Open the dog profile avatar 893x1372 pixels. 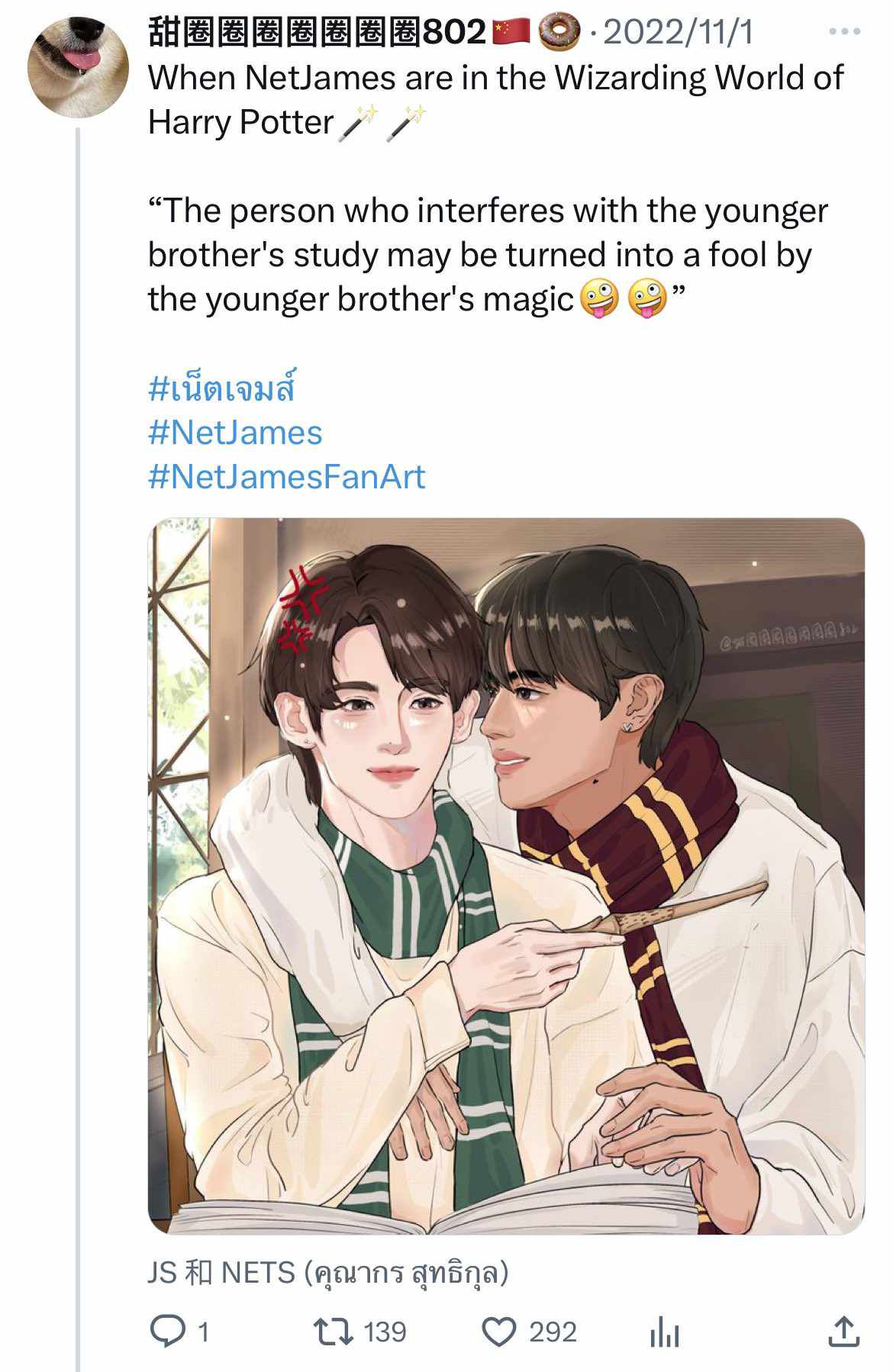click(x=78, y=67)
